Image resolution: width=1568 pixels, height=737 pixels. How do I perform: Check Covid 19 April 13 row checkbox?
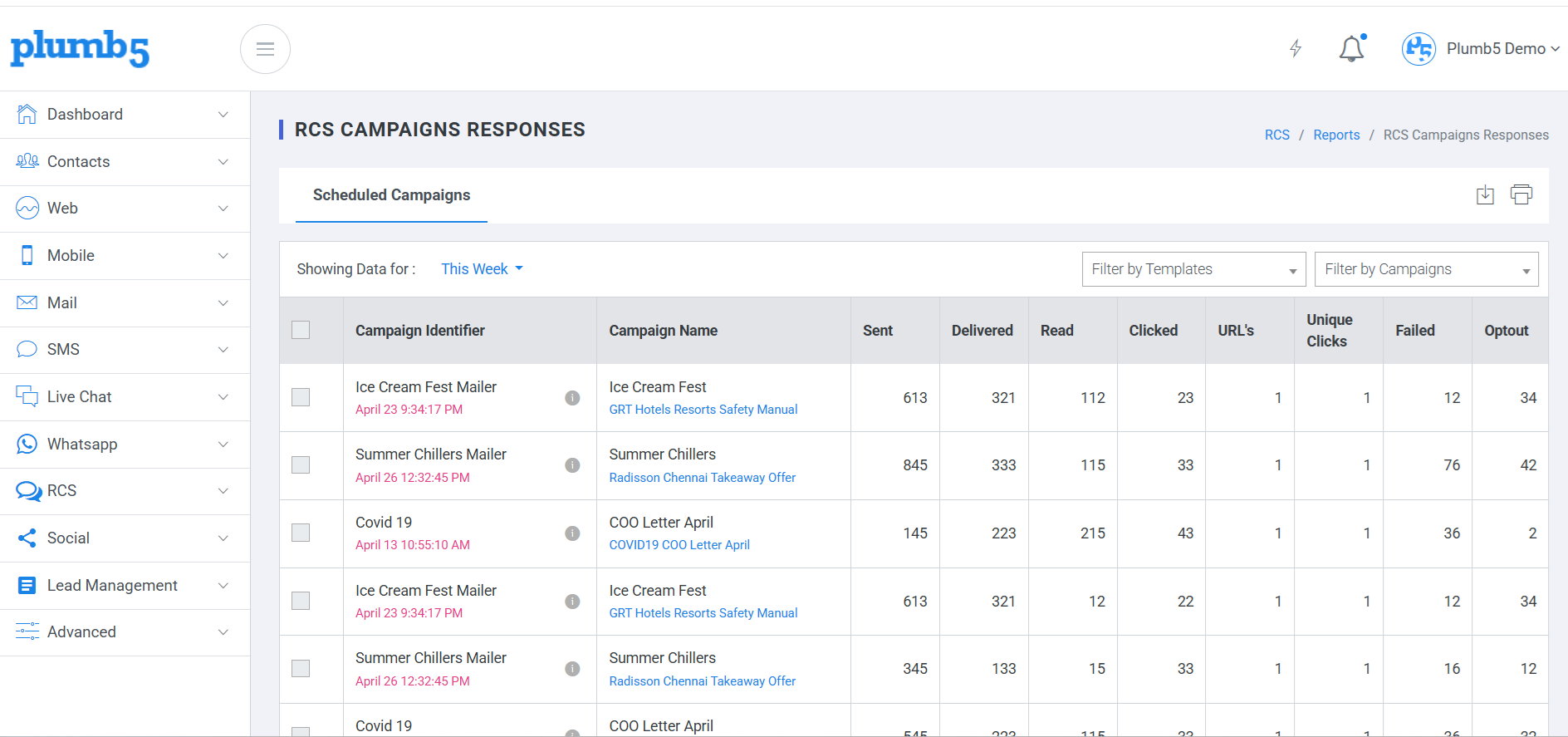pyautogui.click(x=301, y=533)
